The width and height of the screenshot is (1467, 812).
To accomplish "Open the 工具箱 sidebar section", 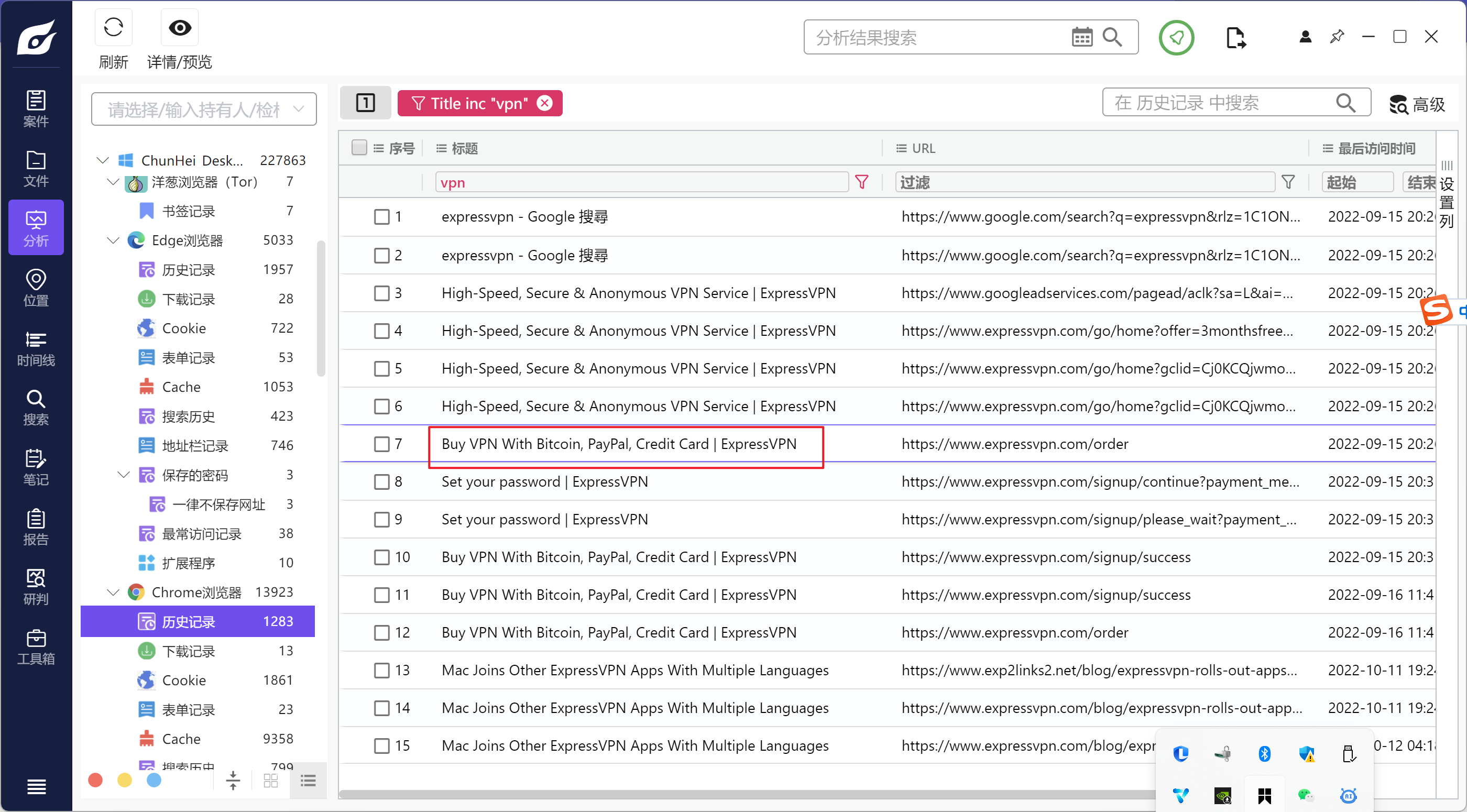I will (x=36, y=646).
